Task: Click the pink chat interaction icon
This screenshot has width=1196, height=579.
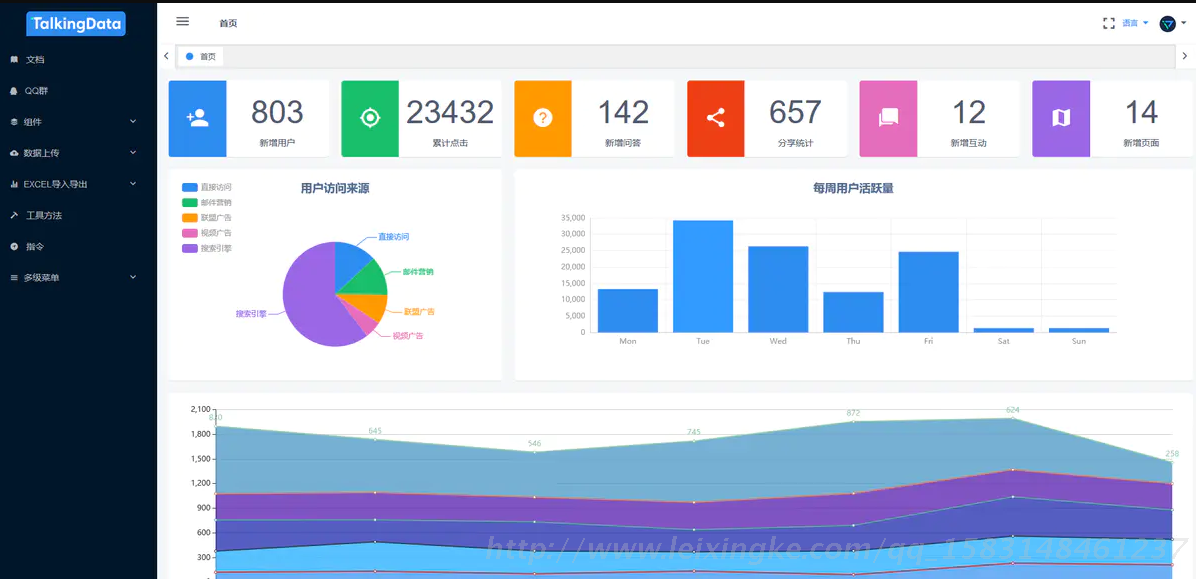Action: pyautogui.click(x=888, y=118)
